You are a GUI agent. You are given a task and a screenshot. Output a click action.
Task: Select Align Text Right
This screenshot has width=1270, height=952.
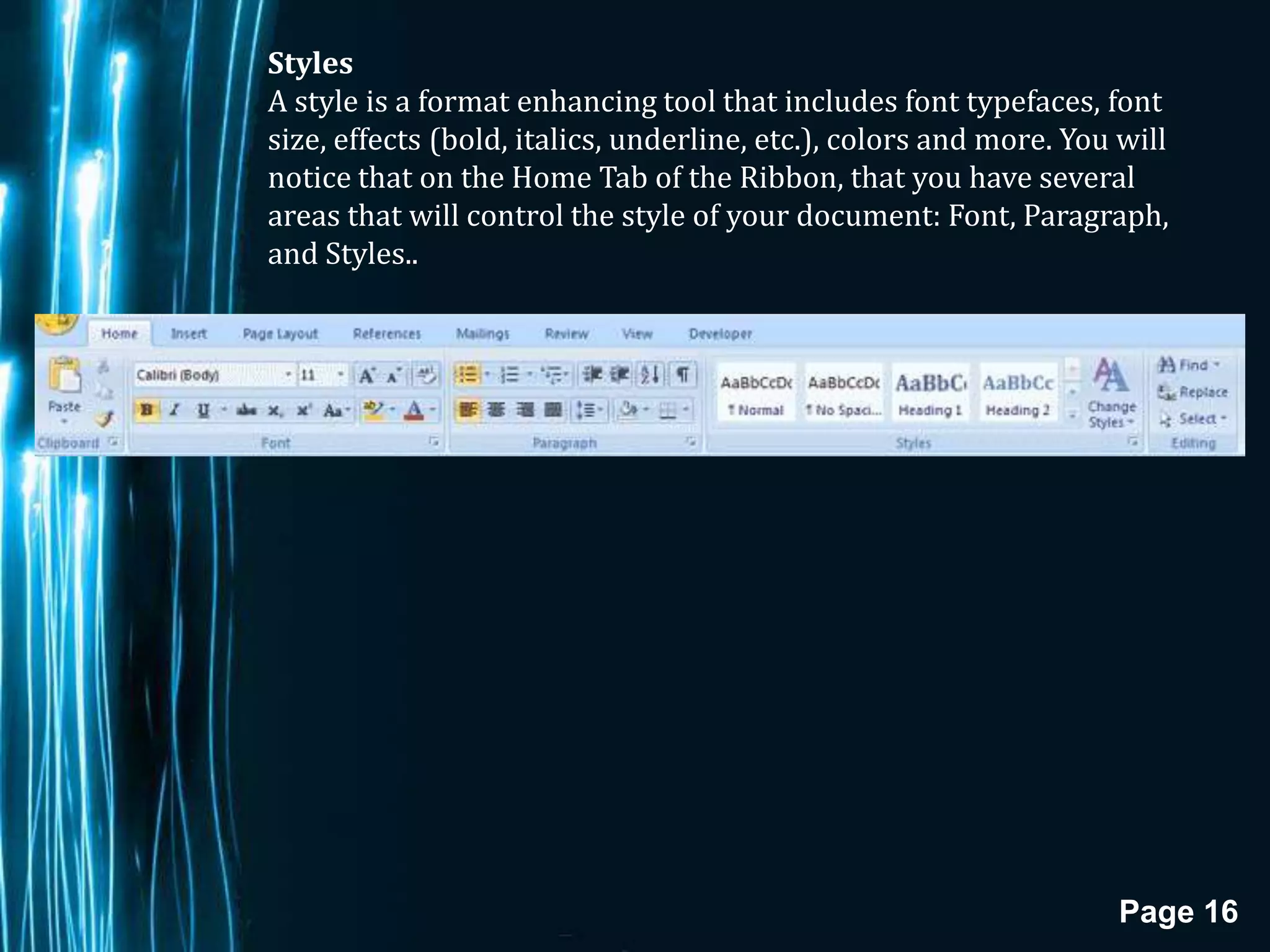(x=525, y=410)
